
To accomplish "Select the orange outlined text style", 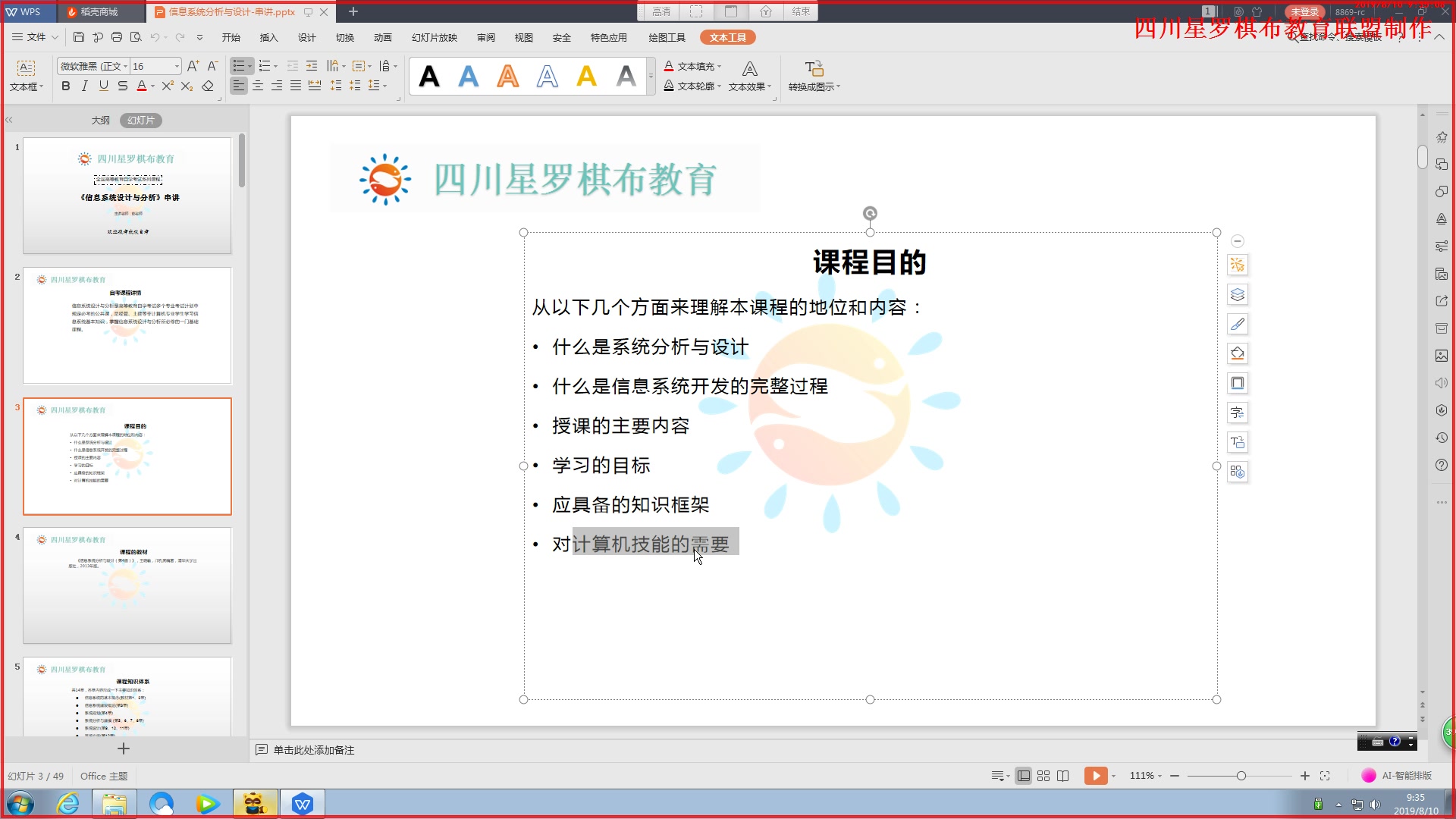I will click(x=507, y=76).
